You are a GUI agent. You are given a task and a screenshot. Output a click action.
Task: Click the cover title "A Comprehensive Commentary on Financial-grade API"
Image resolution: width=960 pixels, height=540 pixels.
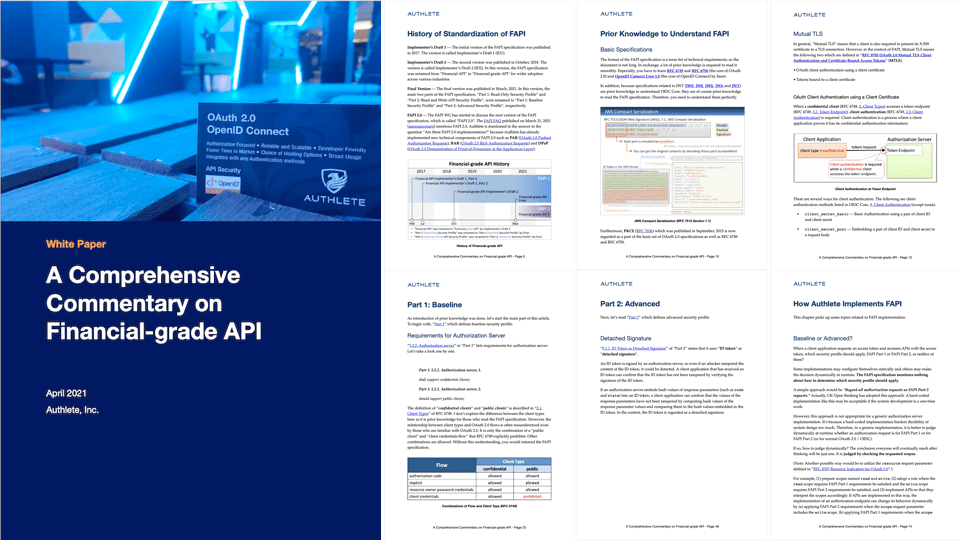click(x=154, y=303)
